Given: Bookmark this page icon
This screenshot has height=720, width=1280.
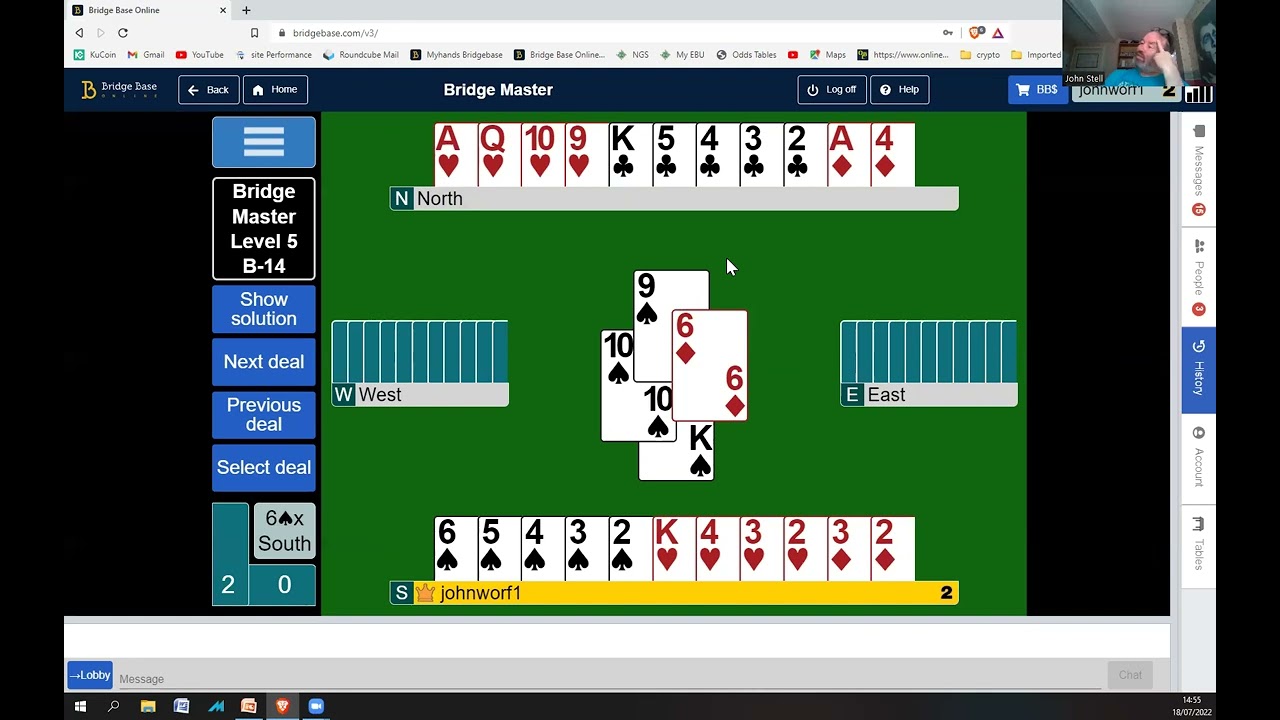Looking at the screenshot, I should click(x=254, y=32).
